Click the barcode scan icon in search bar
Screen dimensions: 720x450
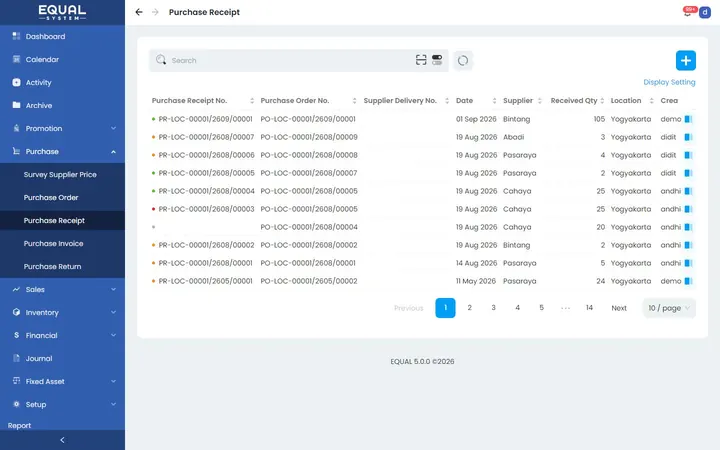click(x=421, y=60)
